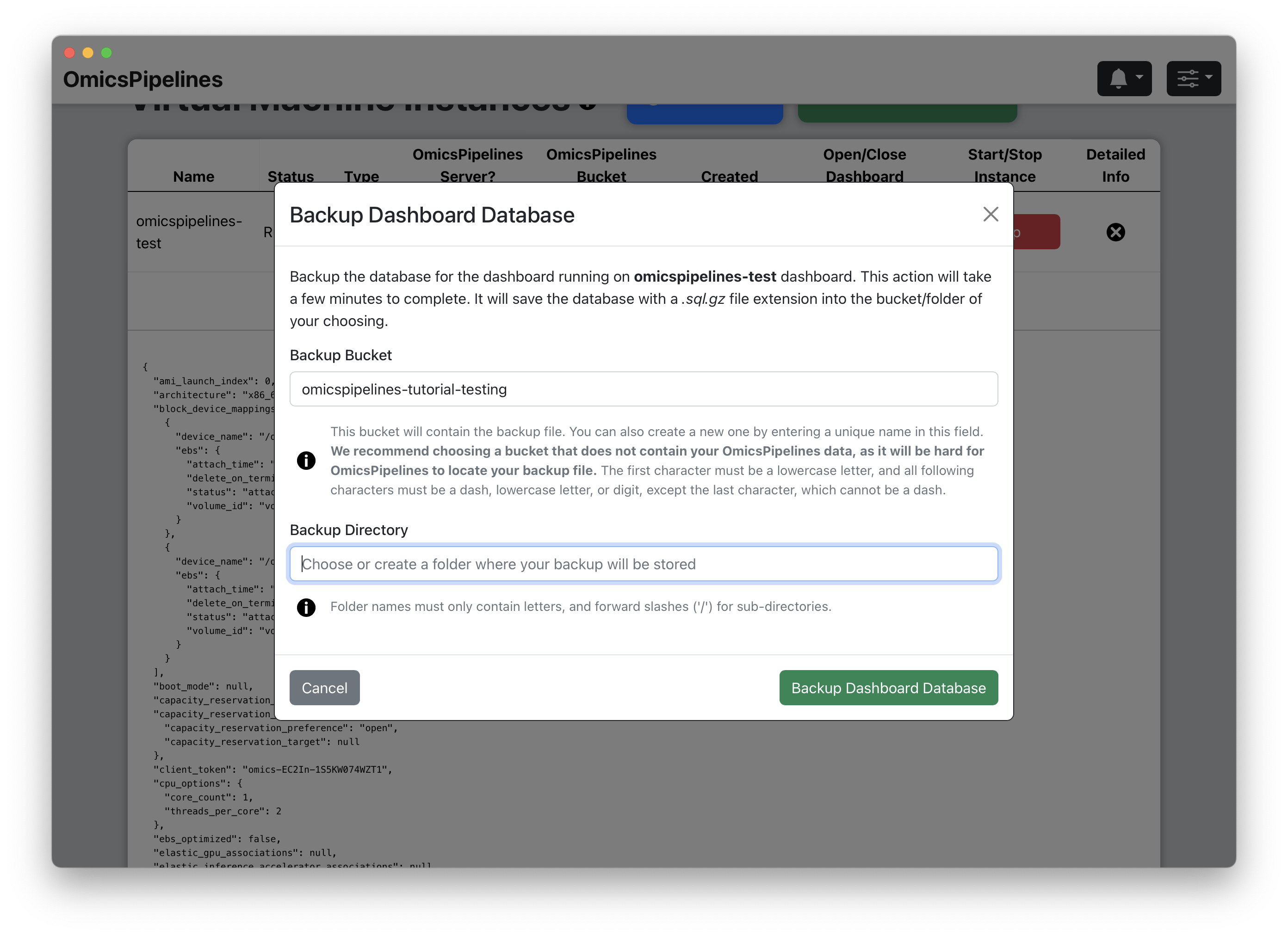1288x936 pixels.
Task: Click the boot_mode JSON line
Action: (203, 686)
